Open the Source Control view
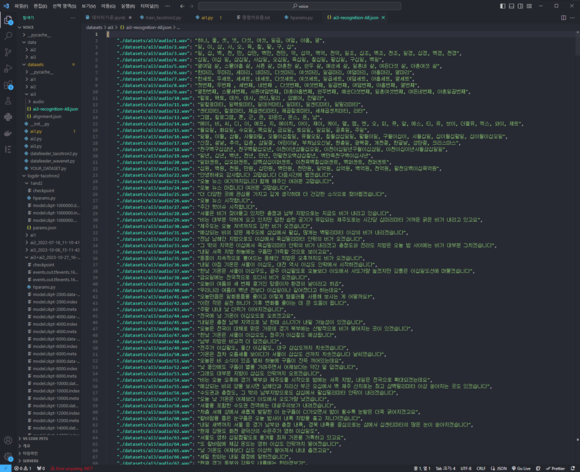Screen dimensions: 580x472 point(8,52)
